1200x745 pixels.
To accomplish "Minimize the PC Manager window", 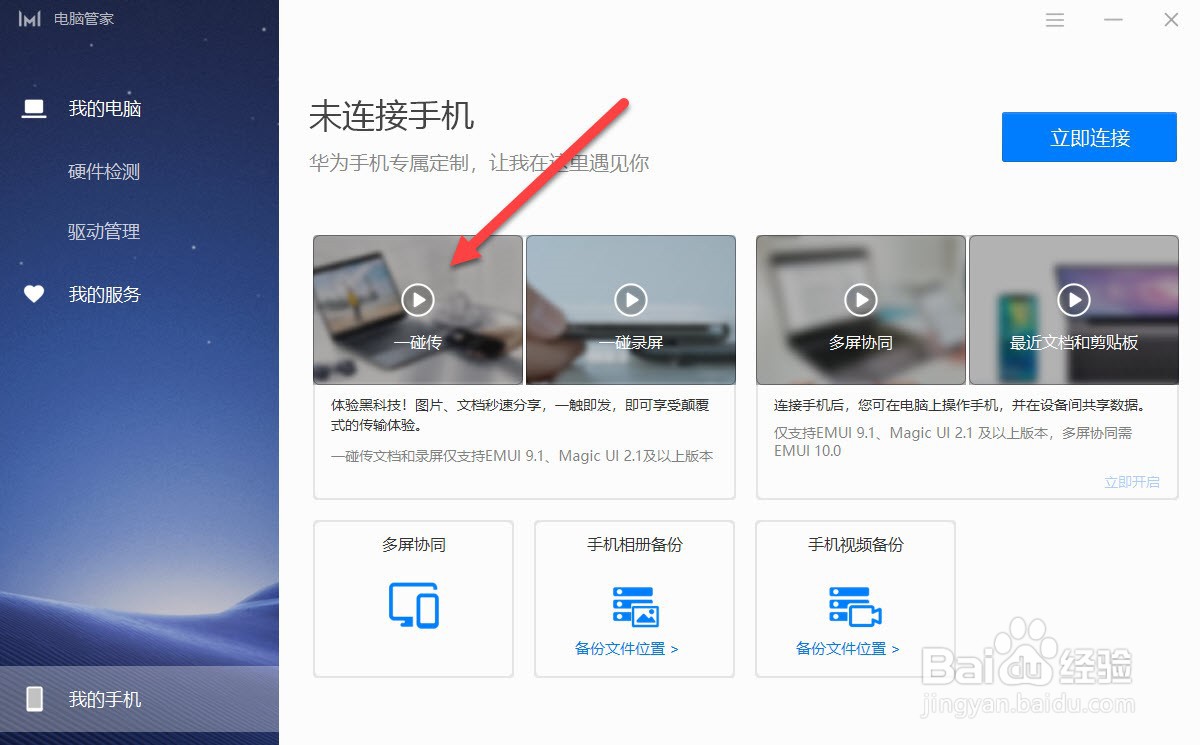I will coord(1114,19).
